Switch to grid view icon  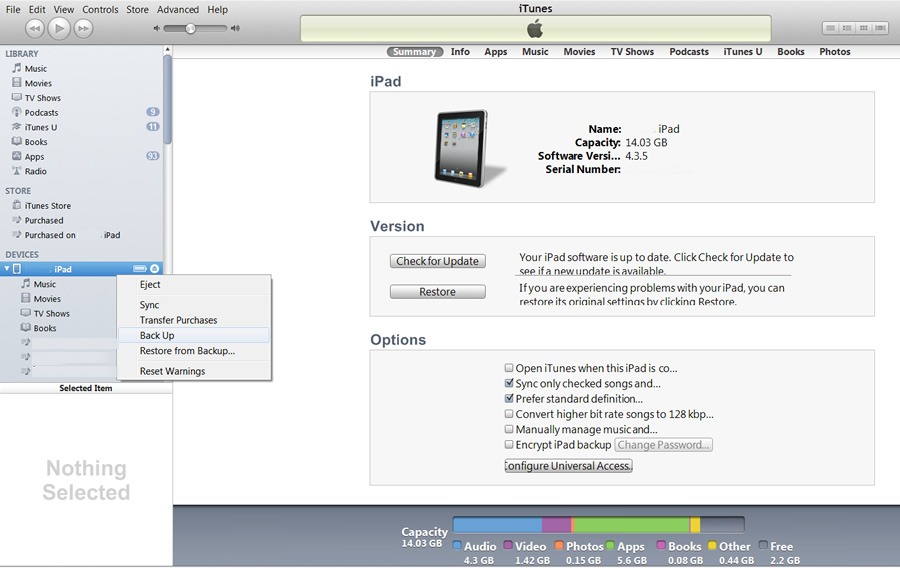point(863,28)
